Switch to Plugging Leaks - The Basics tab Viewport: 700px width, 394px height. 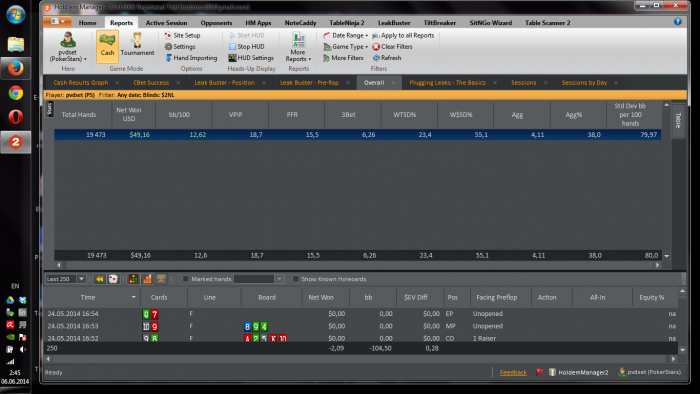(x=447, y=83)
